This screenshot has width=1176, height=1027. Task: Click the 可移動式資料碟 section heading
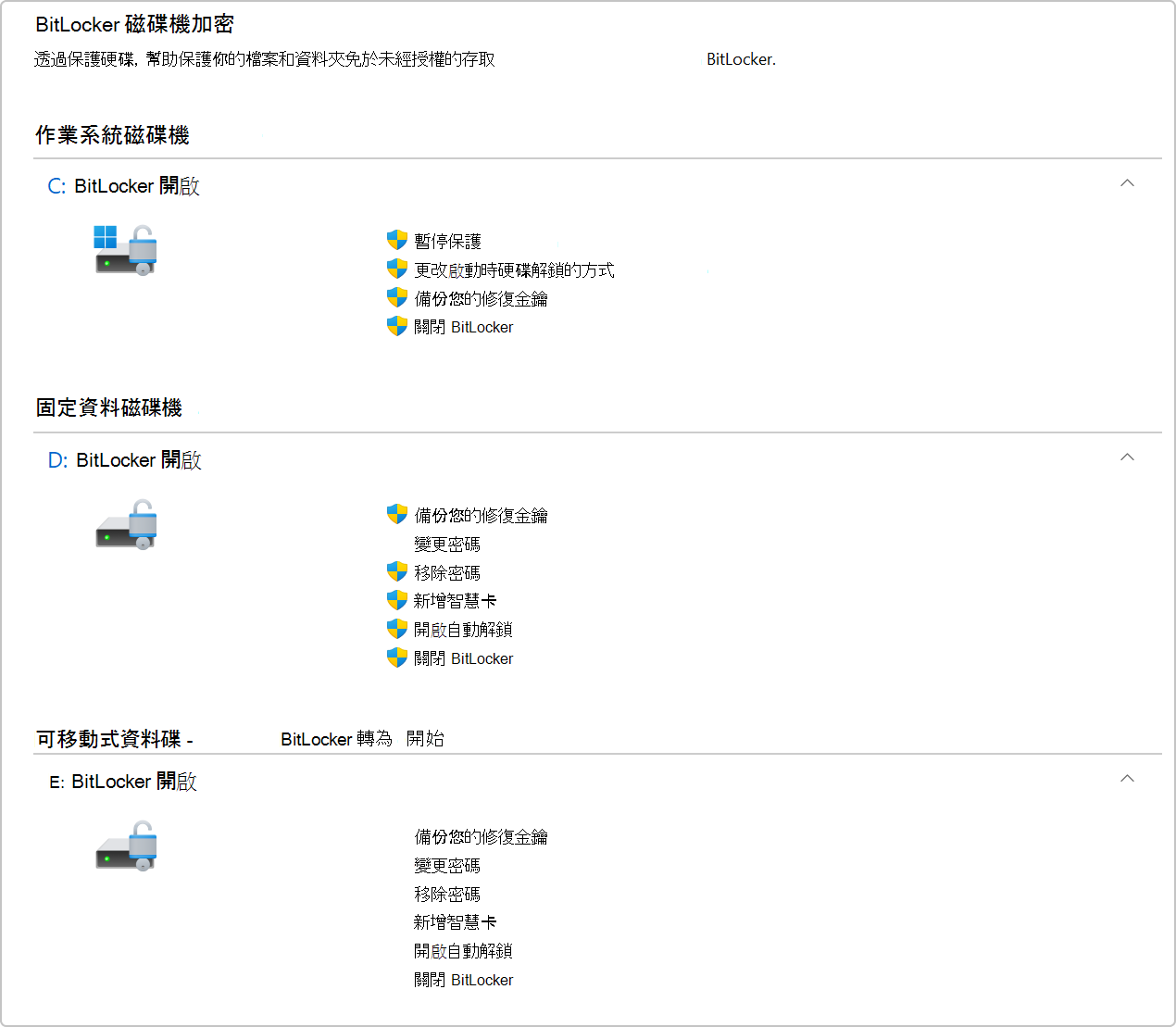[115, 739]
